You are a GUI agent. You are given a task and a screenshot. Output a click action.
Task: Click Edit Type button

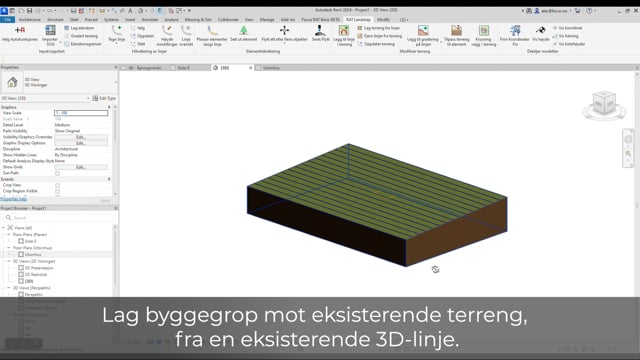coord(104,98)
